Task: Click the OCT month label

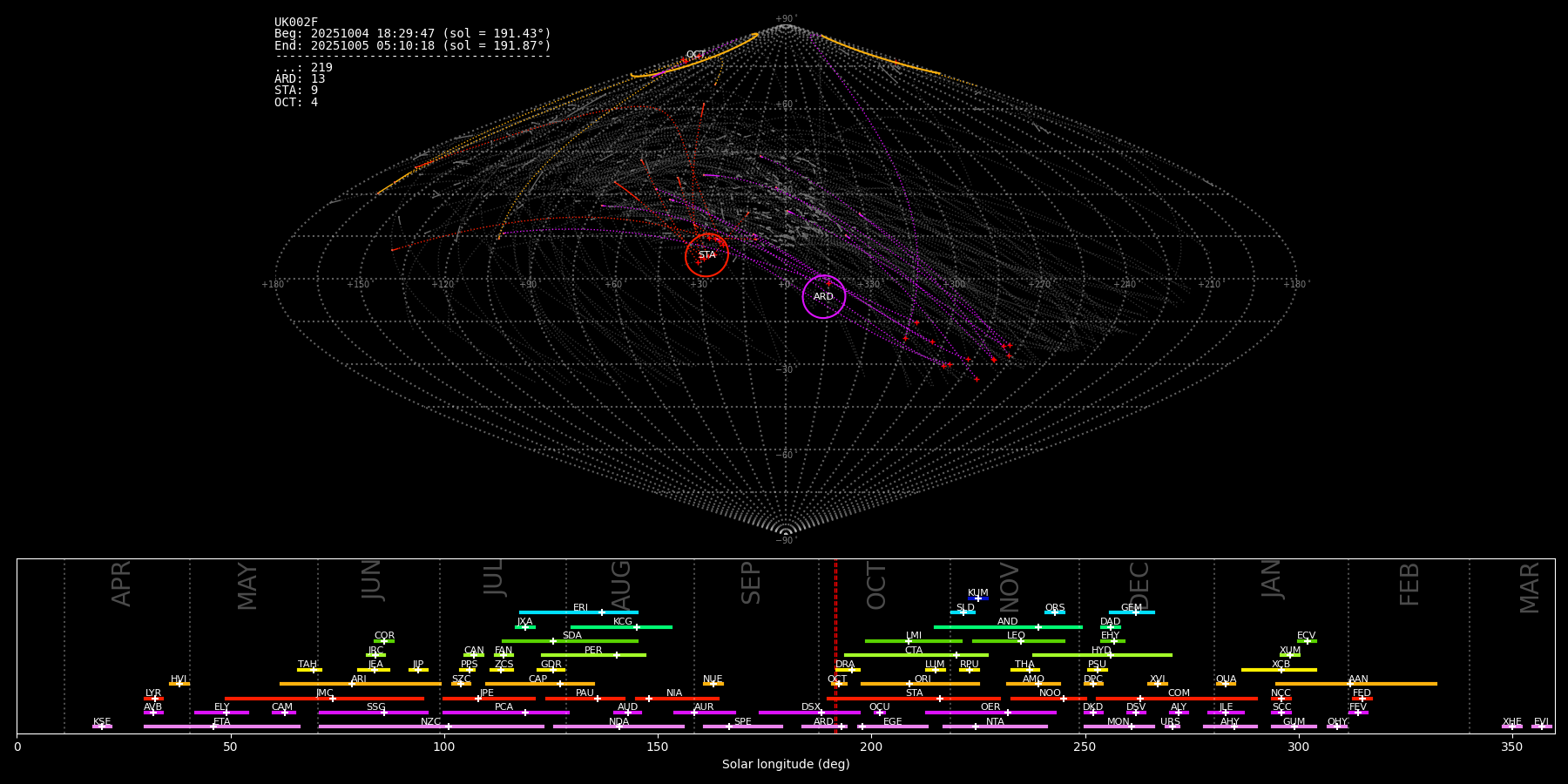Action: pyautogui.click(x=876, y=585)
